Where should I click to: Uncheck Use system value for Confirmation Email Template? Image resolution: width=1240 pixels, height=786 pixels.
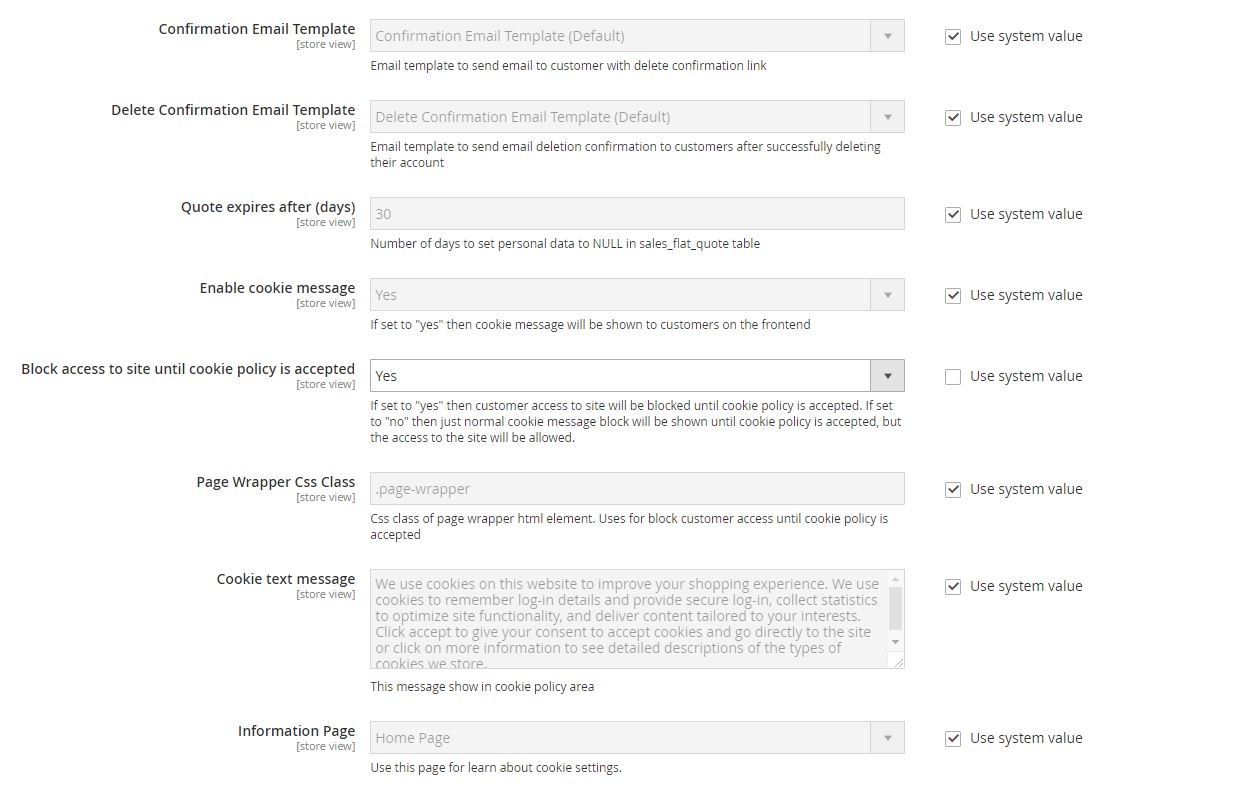click(953, 37)
